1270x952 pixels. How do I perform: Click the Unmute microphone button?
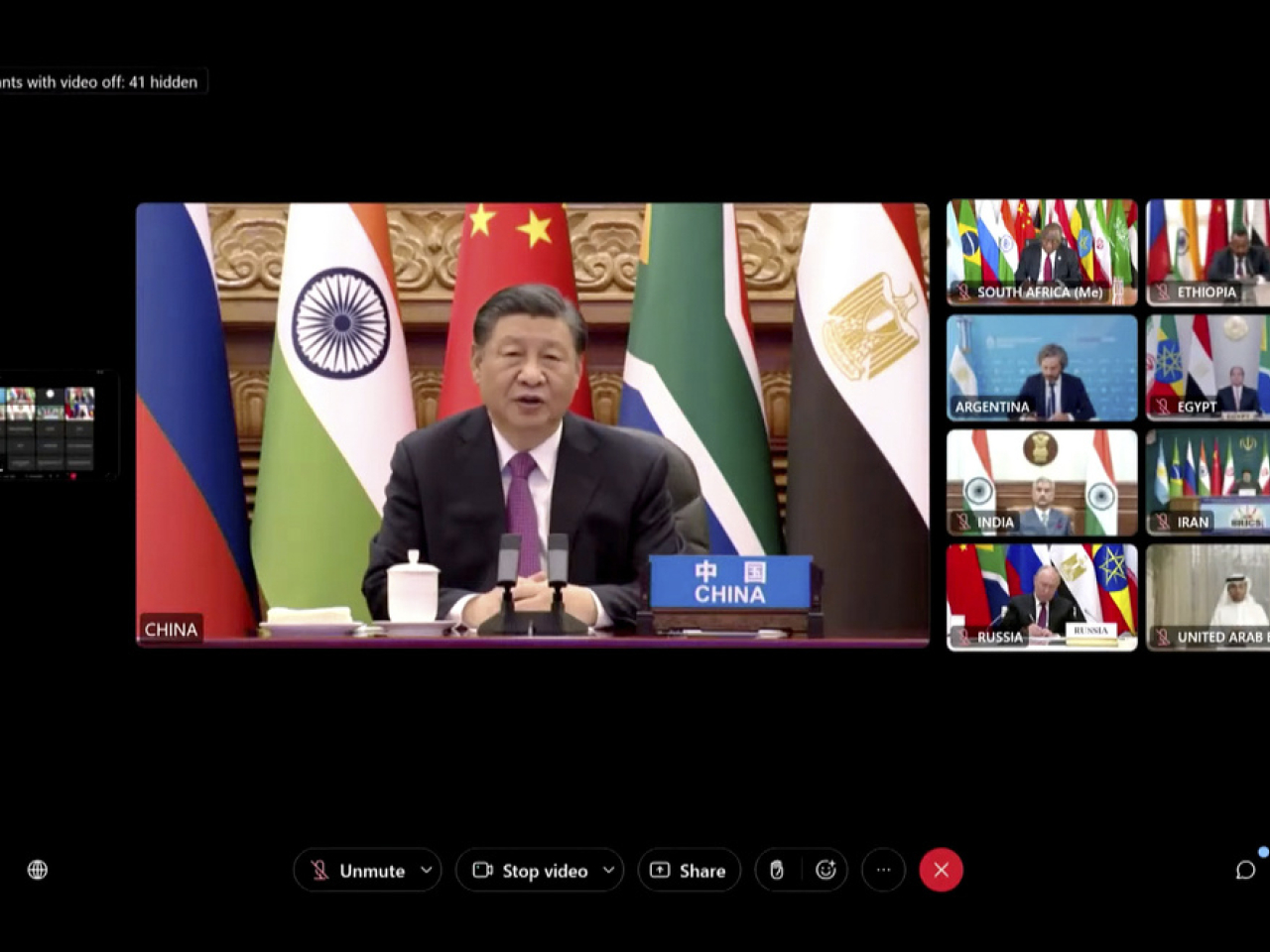click(x=357, y=870)
